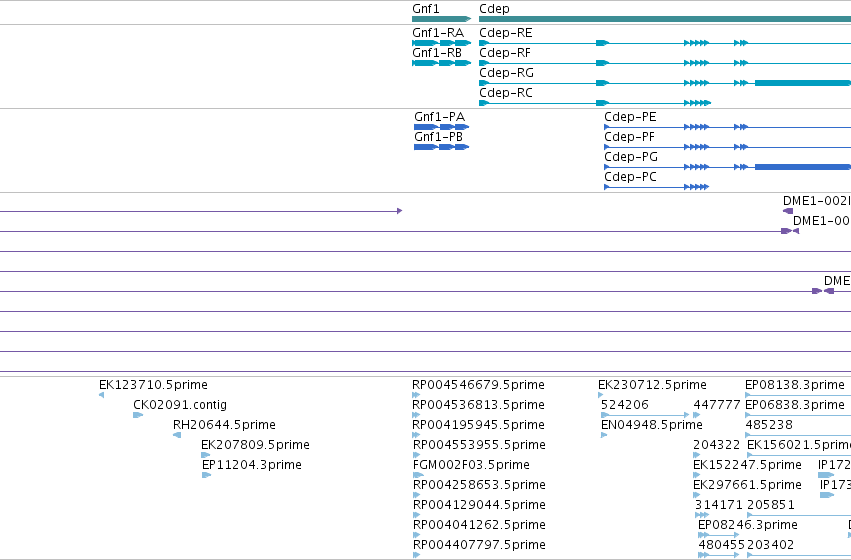Select the EK297661.5prime label
This screenshot has height=560, width=851.
click(x=747, y=485)
